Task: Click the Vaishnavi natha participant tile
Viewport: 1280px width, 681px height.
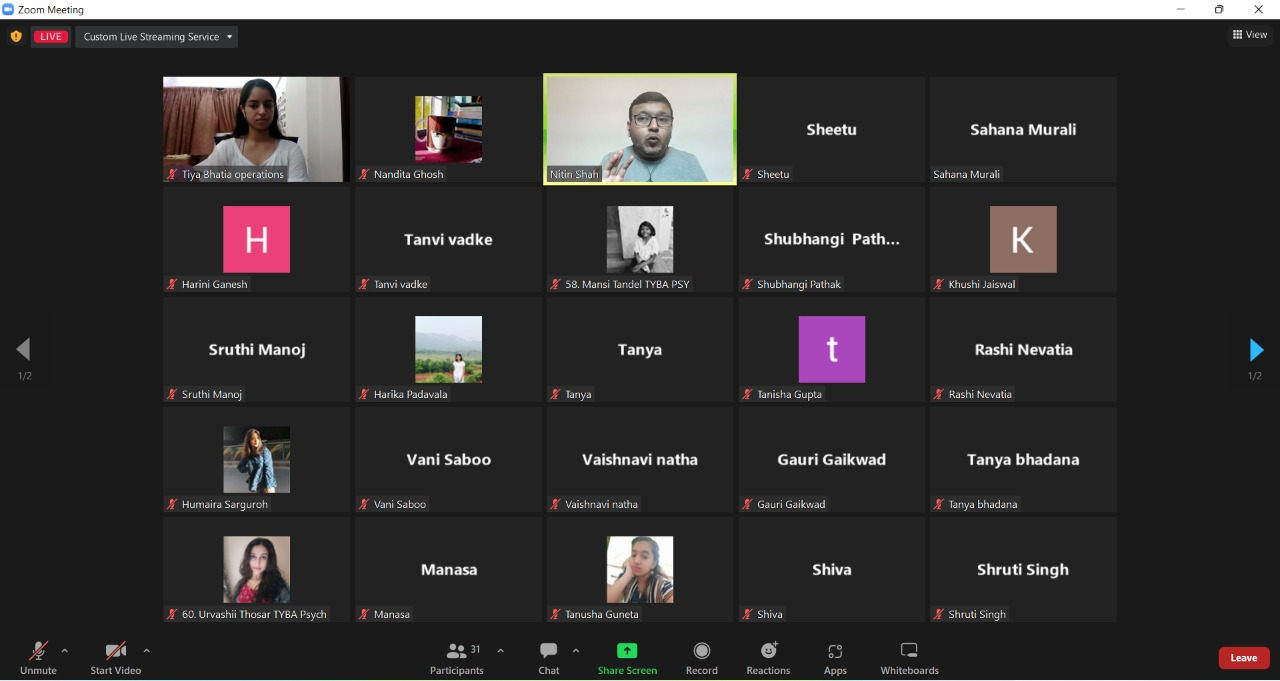Action: (x=640, y=460)
